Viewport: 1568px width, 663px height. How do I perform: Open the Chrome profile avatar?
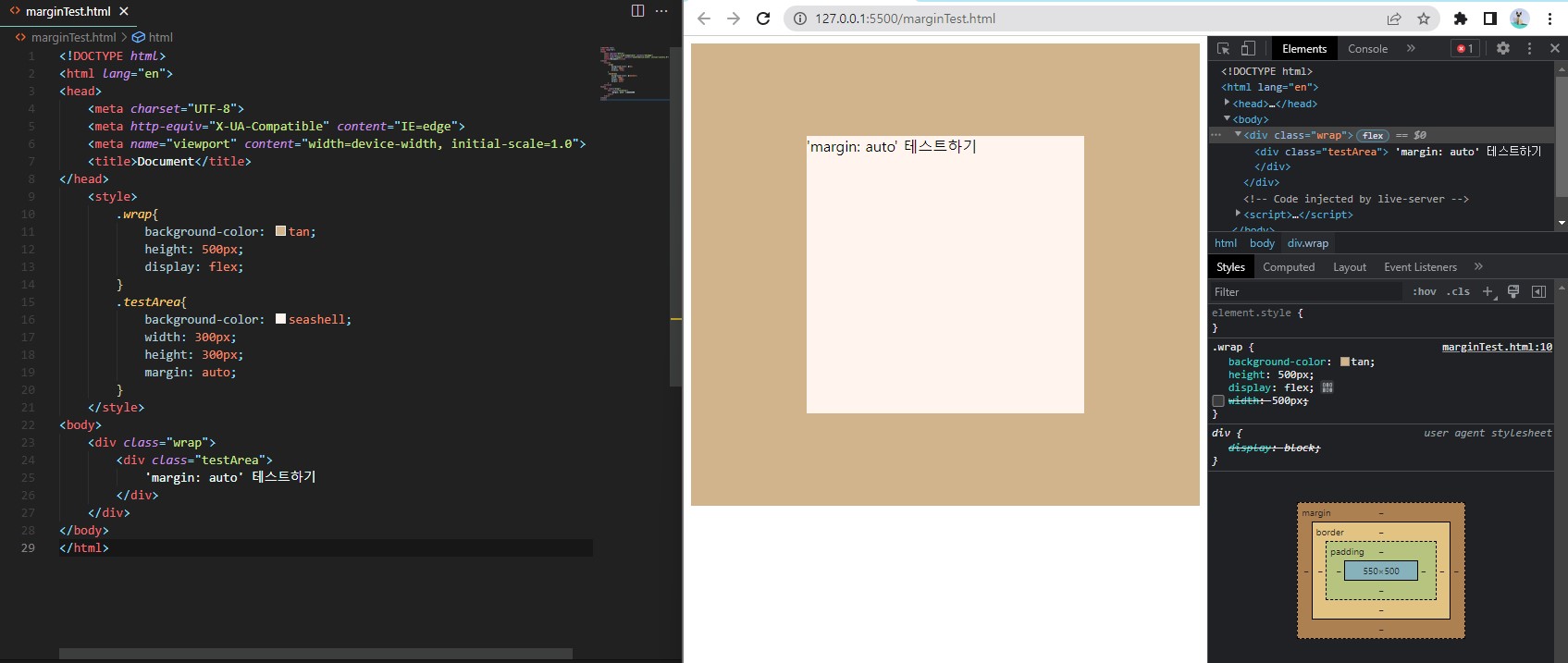[x=1520, y=18]
